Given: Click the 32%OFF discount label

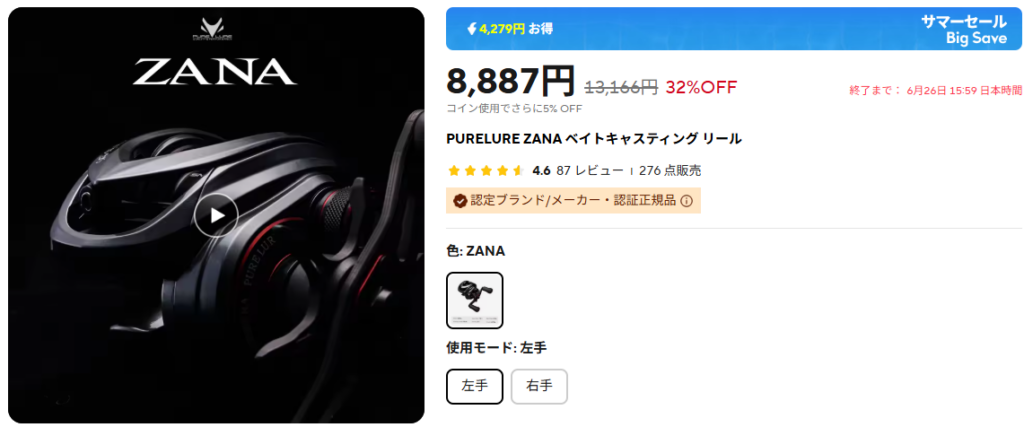Looking at the screenshot, I should pyautogui.click(x=701, y=87).
